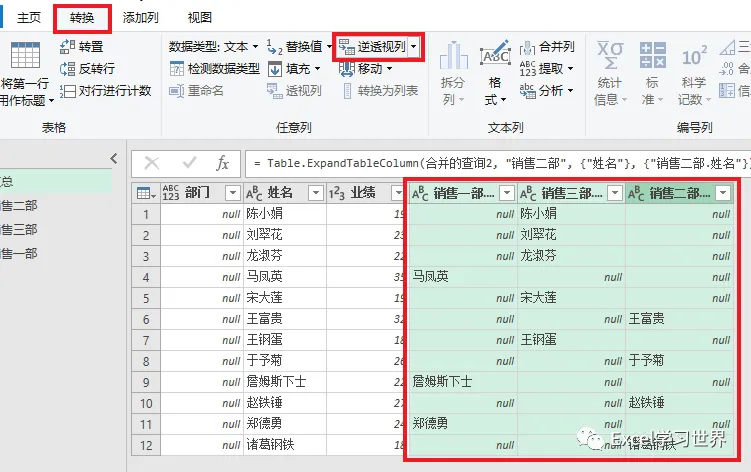Click the 填充 fill icon

coord(275,69)
